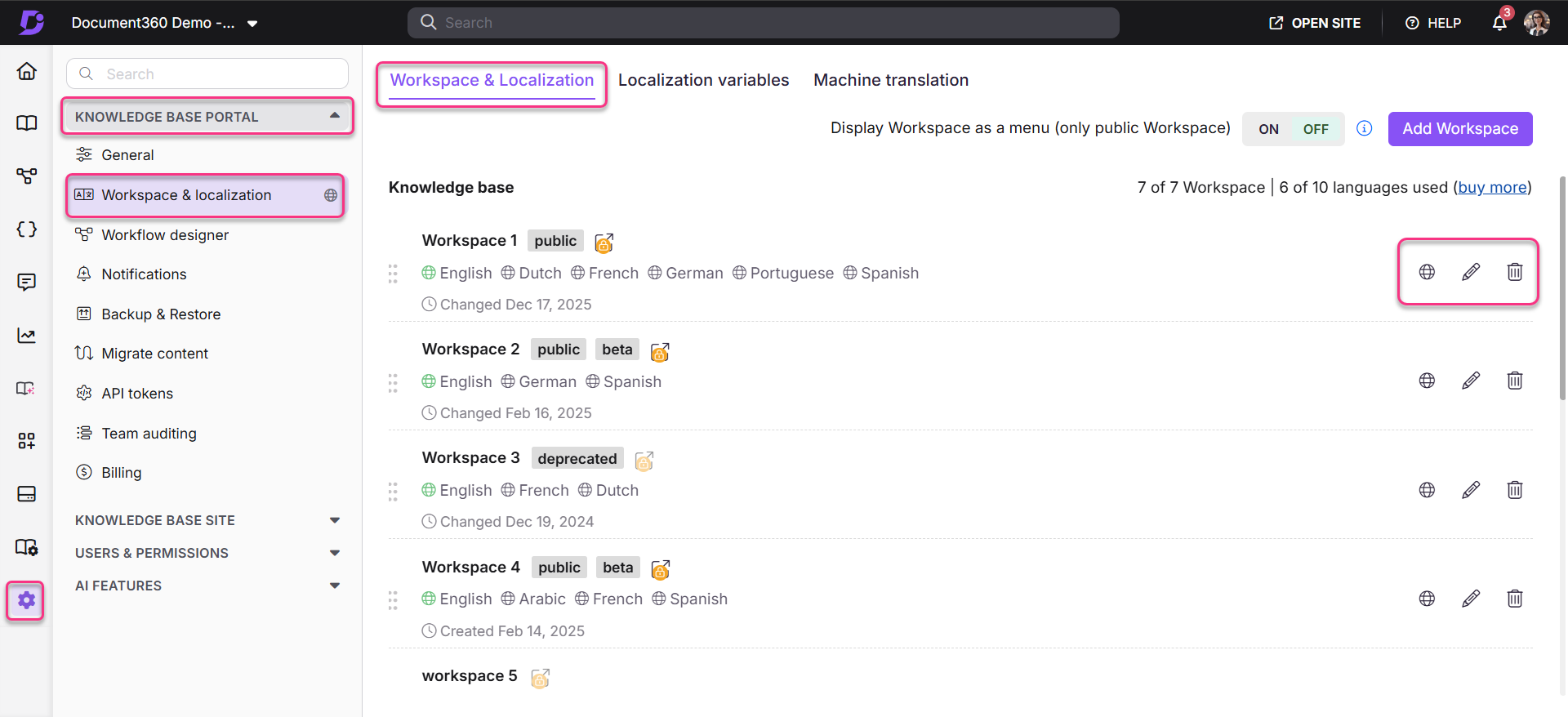This screenshot has width=1568, height=717.
Task: Open the HELP menu
Action: (1433, 23)
